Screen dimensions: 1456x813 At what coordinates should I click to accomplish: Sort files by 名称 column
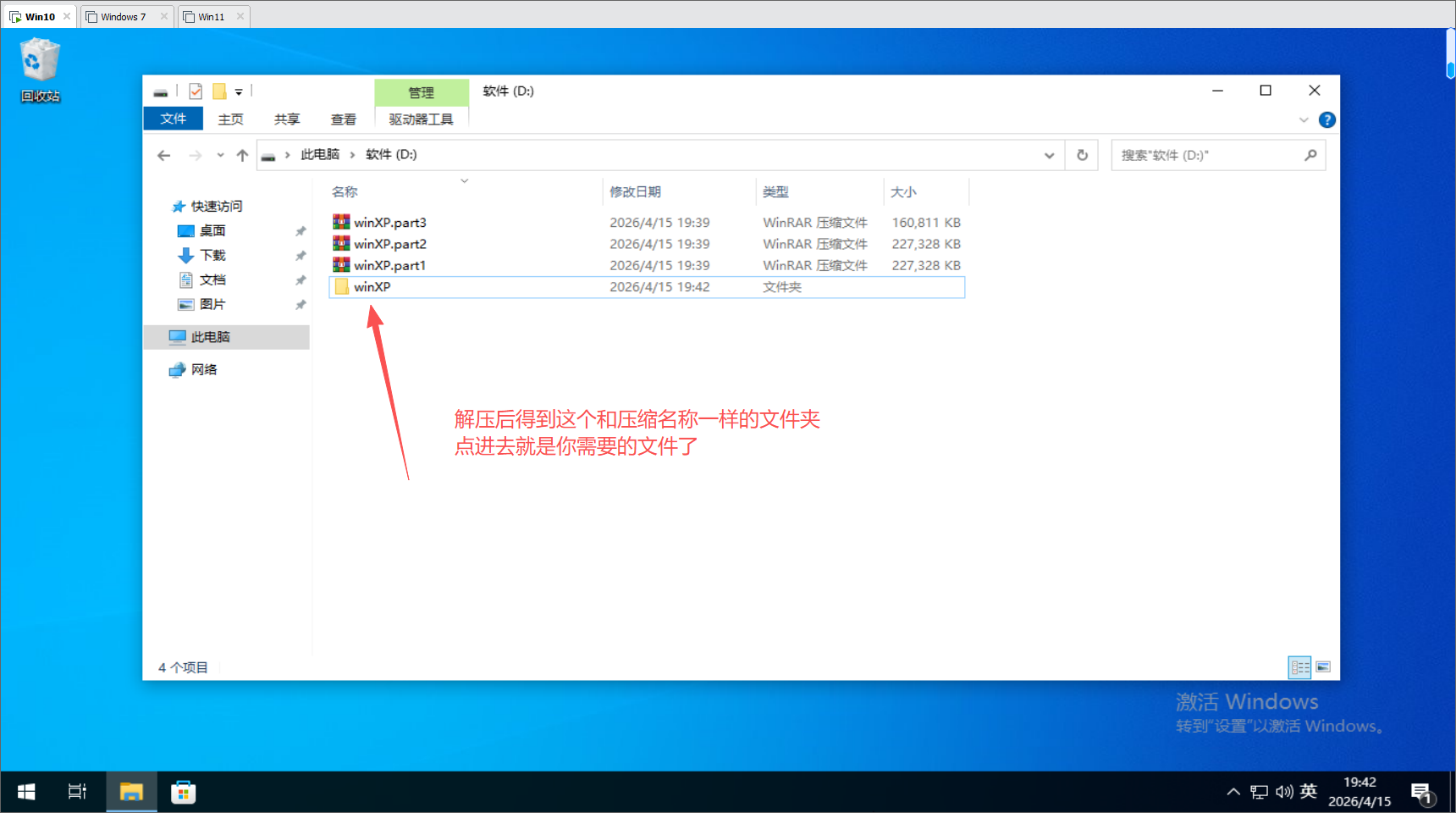345,192
